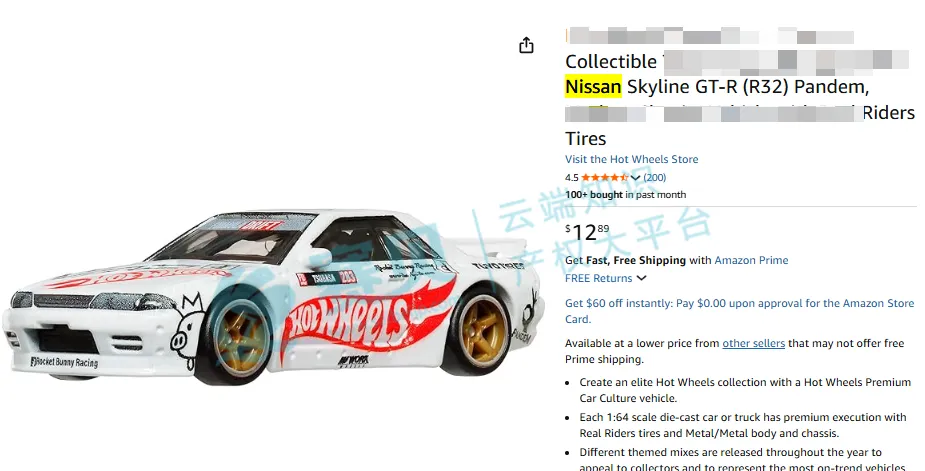Click the Amazon Prime link
The height and width of the screenshot is (471, 925).
(x=751, y=260)
